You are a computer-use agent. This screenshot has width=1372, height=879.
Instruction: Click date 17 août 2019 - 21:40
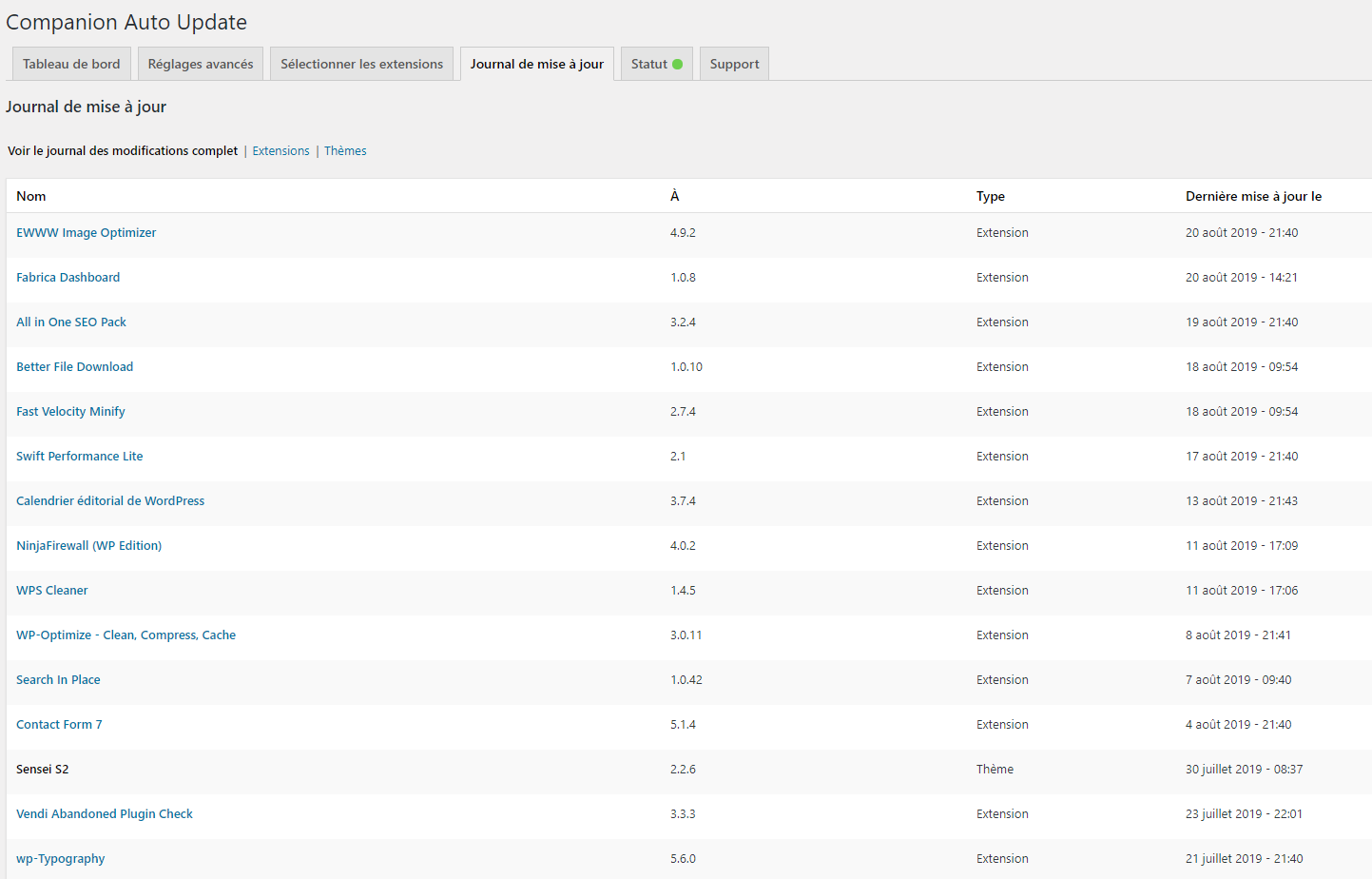pos(1242,456)
